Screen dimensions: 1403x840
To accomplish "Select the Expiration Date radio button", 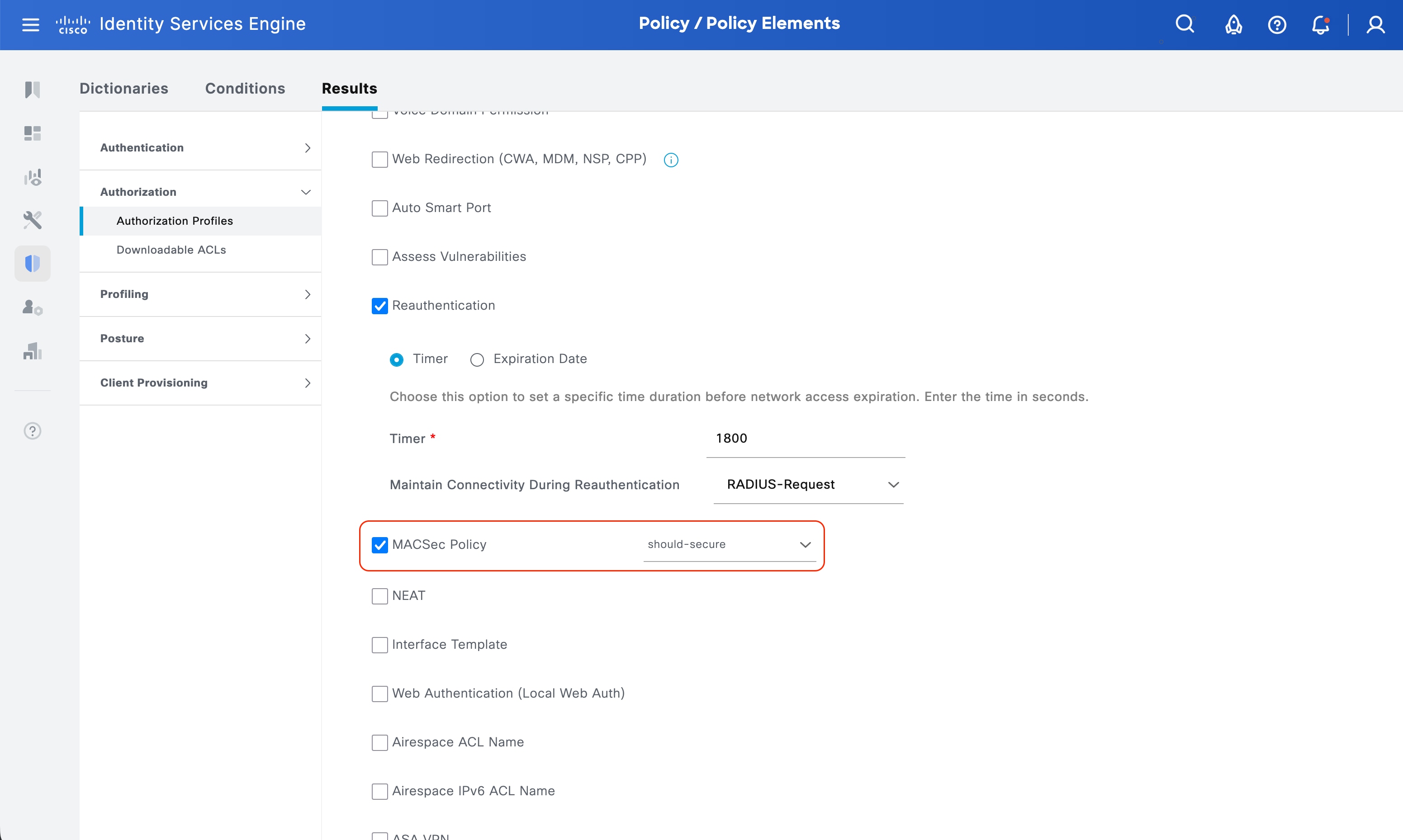I will click(x=477, y=359).
